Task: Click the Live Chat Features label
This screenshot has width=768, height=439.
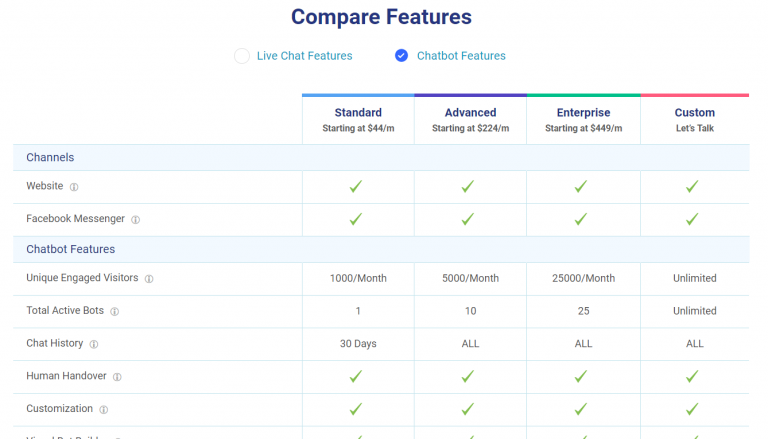Action: [x=304, y=56]
